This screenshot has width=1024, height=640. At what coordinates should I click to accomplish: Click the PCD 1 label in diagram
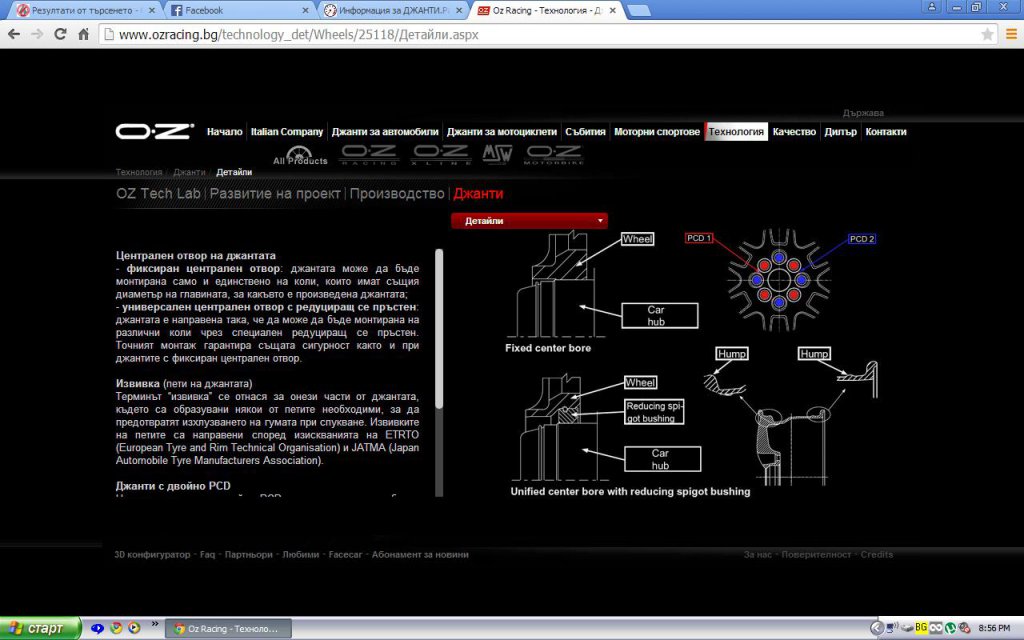[x=699, y=238]
